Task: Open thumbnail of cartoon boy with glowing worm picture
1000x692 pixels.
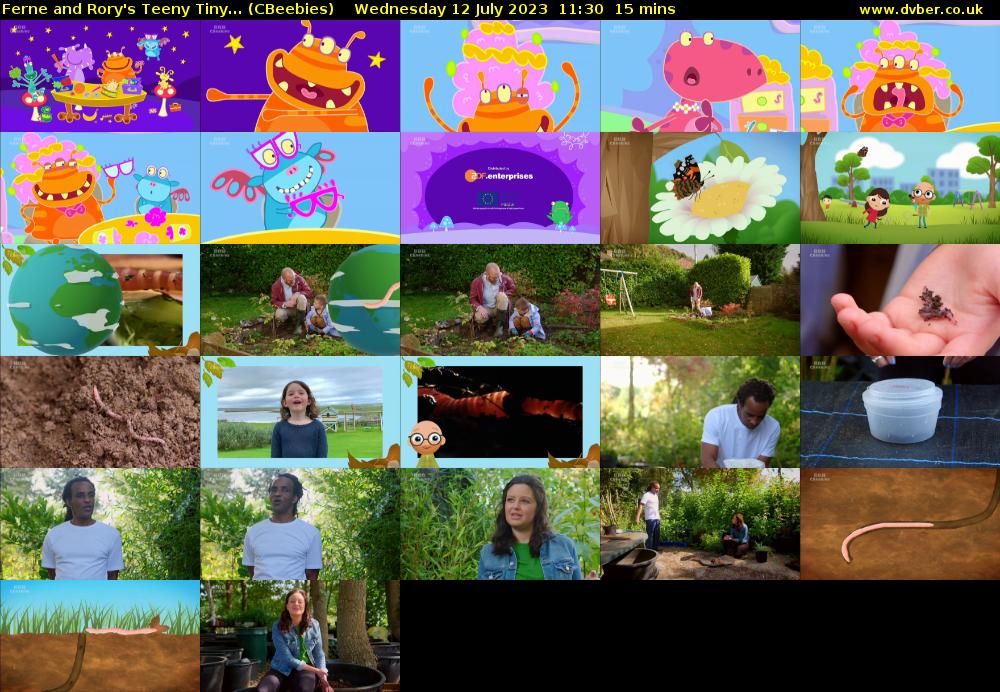Action: [500, 412]
